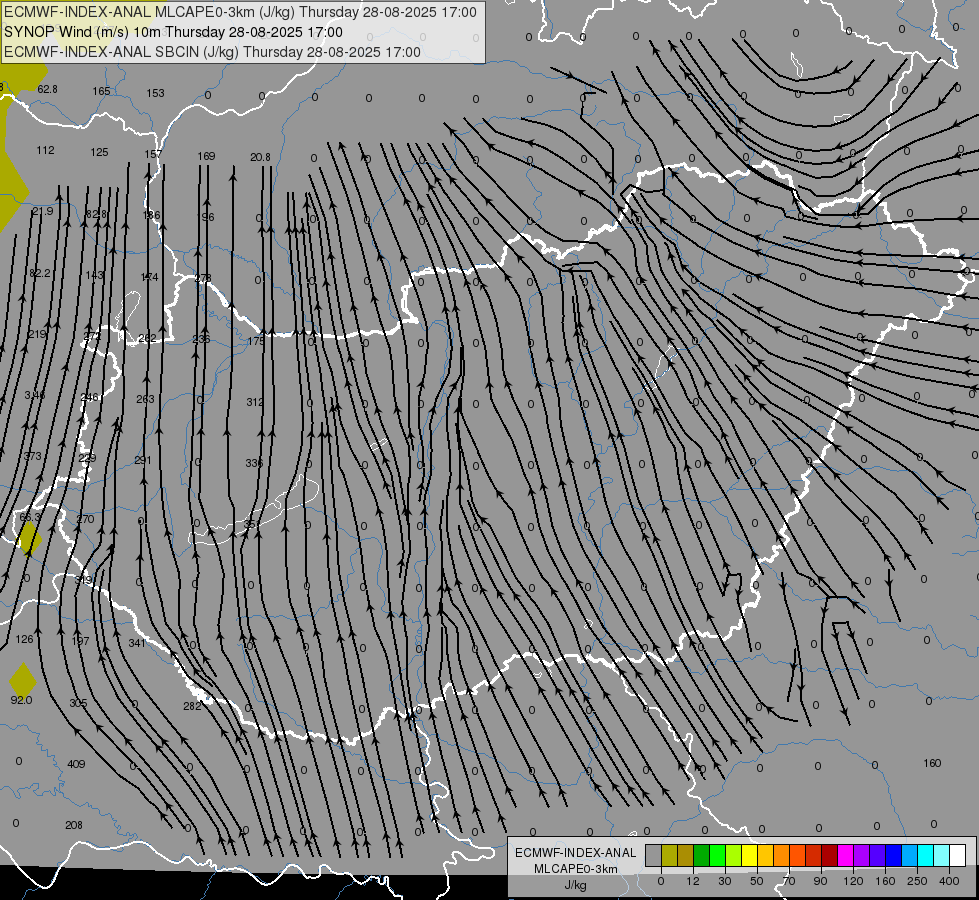Click the map value 336
This screenshot has height=900, width=979.
[254, 463]
